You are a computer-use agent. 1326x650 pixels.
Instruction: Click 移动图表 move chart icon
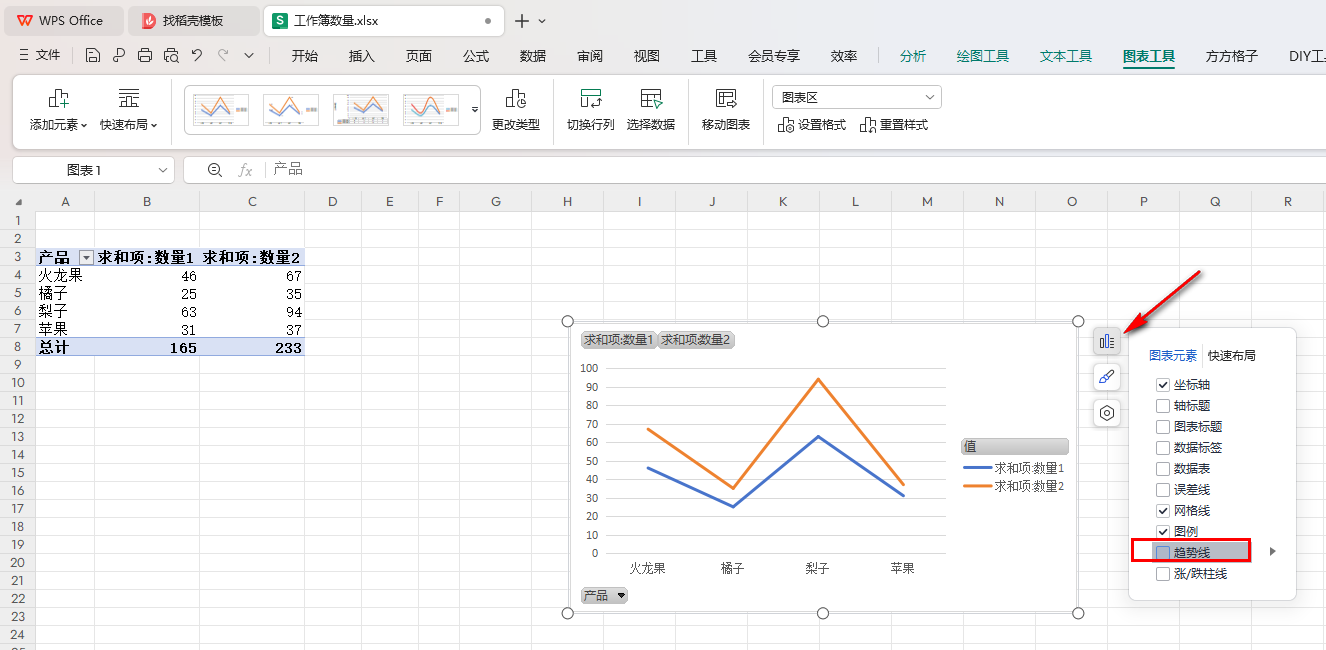pos(726,111)
